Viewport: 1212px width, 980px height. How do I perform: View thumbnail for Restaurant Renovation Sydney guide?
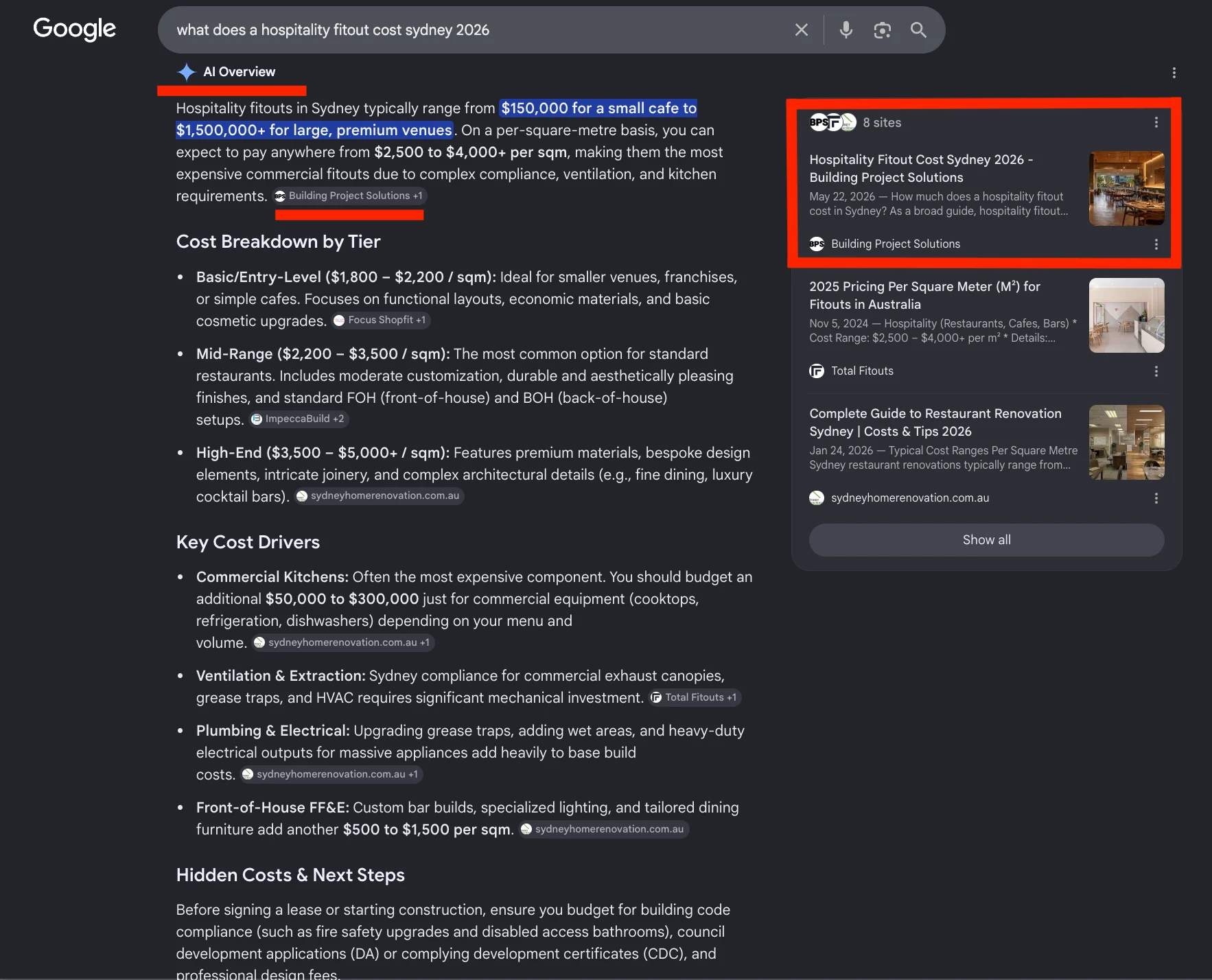point(1127,443)
